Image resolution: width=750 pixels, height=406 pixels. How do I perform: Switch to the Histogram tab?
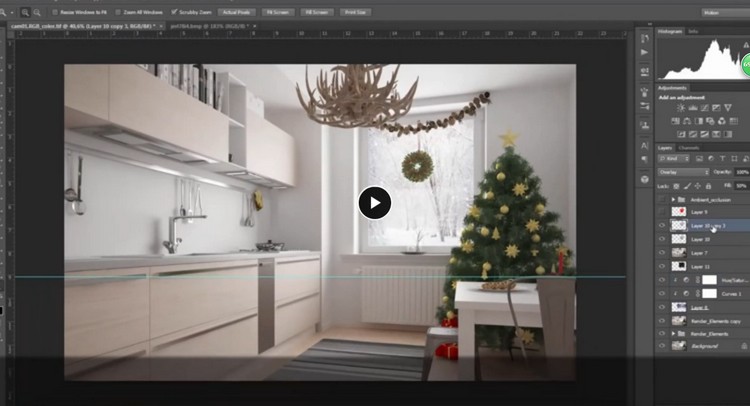pyautogui.click(x=670, y=31)
